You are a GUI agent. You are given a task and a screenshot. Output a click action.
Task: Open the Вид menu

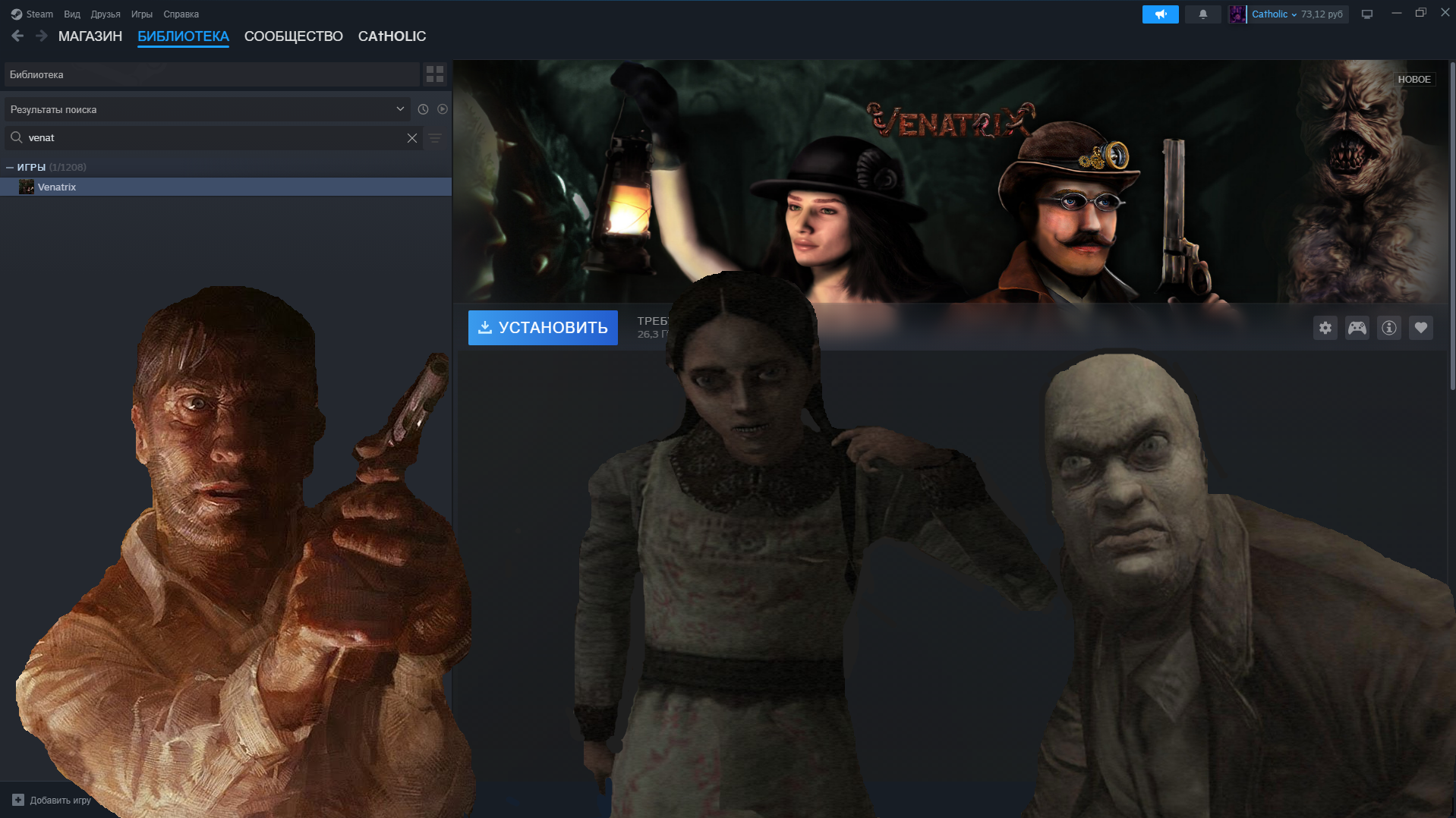coord(72,14)
